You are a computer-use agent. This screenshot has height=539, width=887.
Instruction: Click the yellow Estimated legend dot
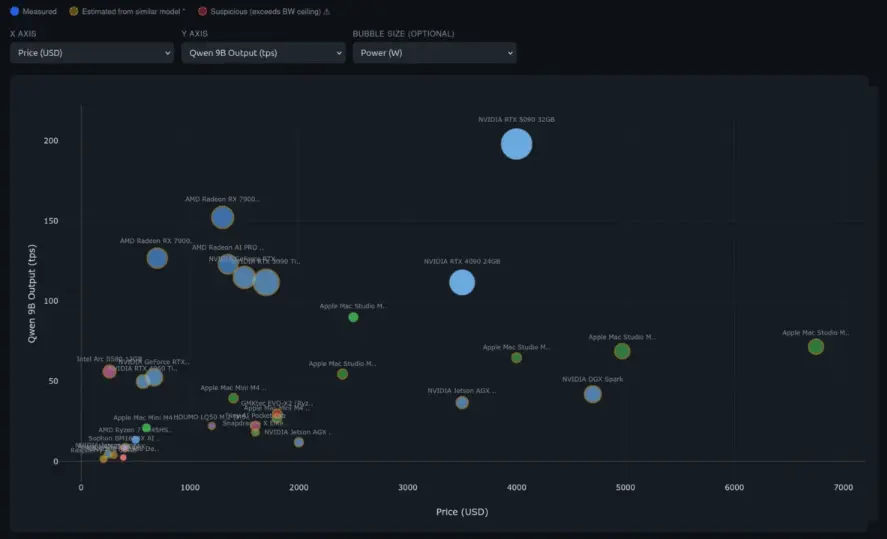(73, 11)
